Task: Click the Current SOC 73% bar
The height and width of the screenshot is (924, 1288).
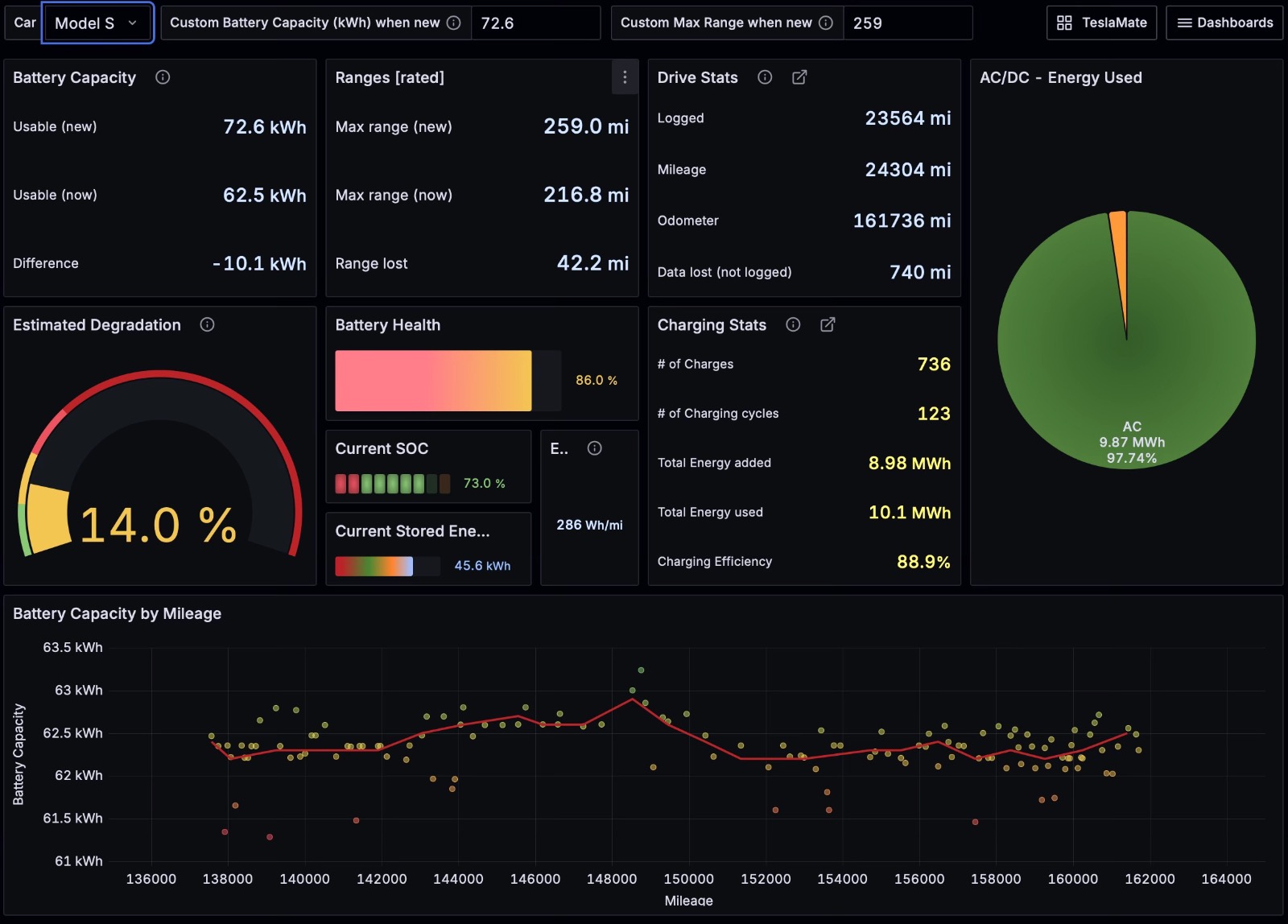Action: pyautogui.click(x=392, y=484)
